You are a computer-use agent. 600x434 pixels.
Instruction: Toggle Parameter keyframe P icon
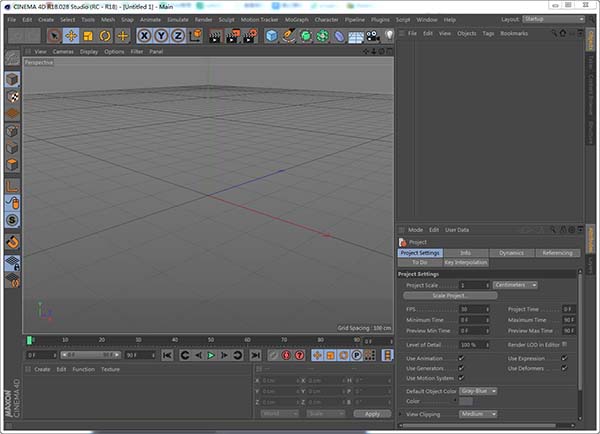coord(356,355)
